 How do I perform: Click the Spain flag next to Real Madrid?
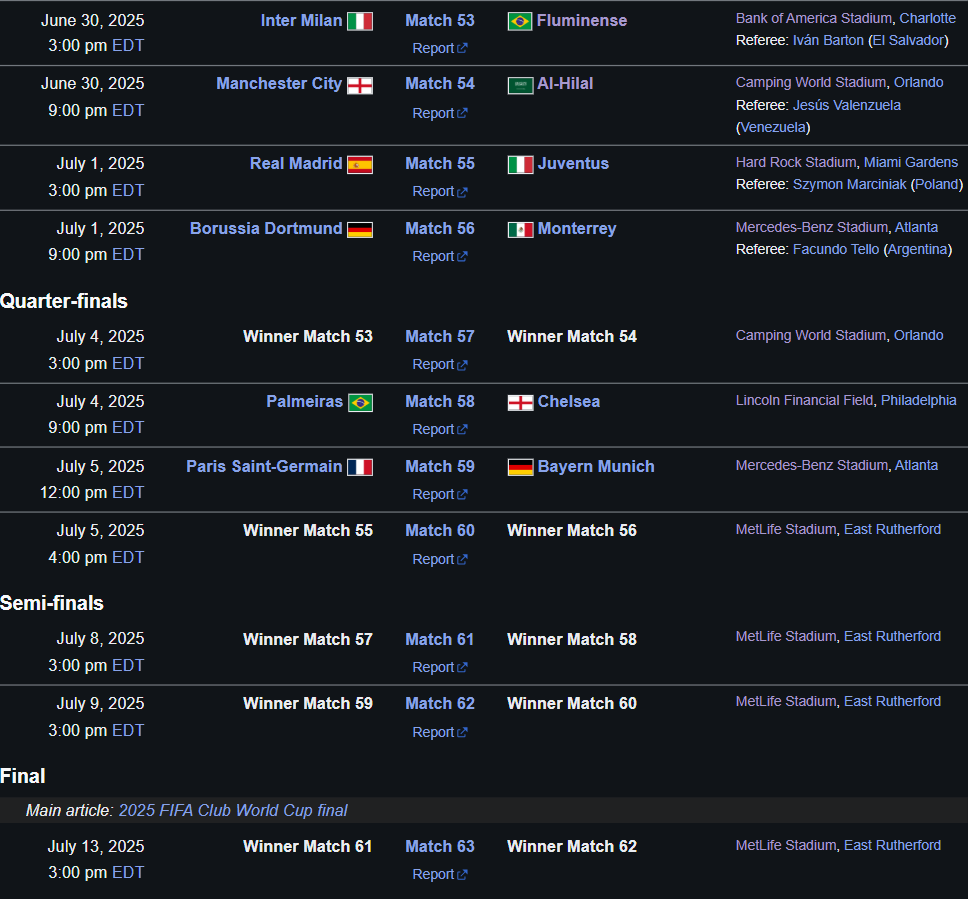click(x=360, y=165)
